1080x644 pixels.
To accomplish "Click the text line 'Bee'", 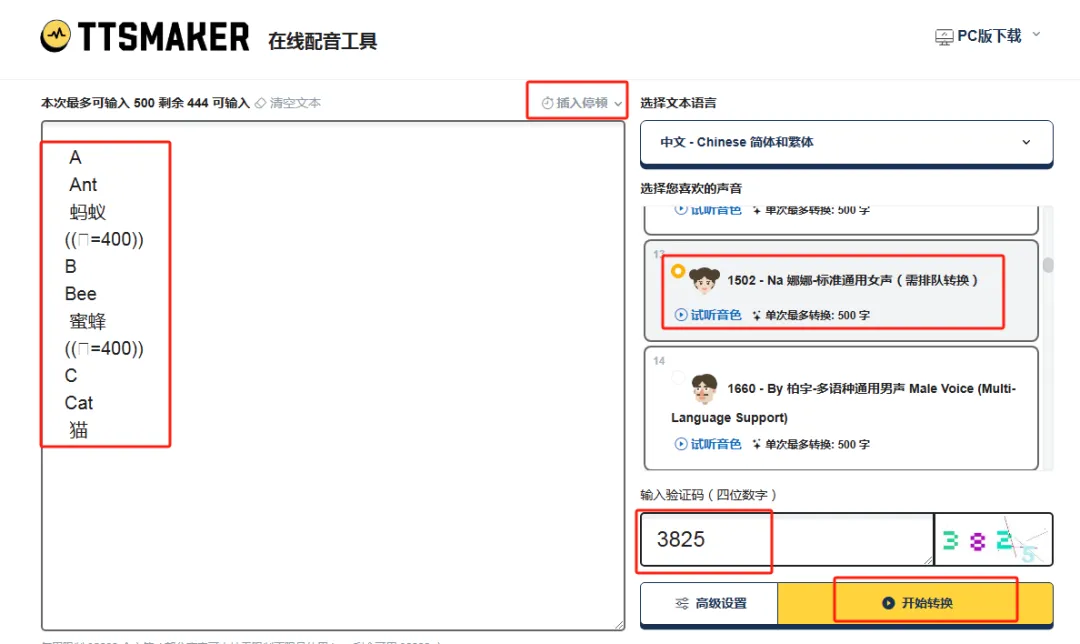I will pyautogui.click(x=81, y=294).
